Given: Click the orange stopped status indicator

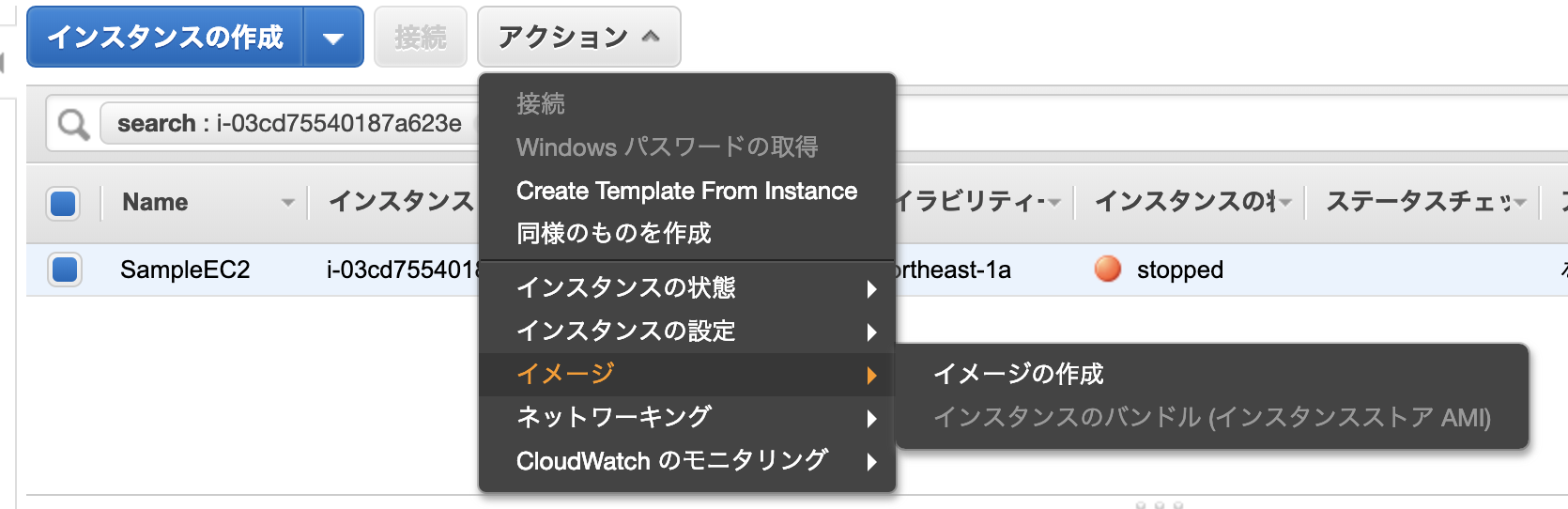Looking at the screenshot, I should [1108, 270].
